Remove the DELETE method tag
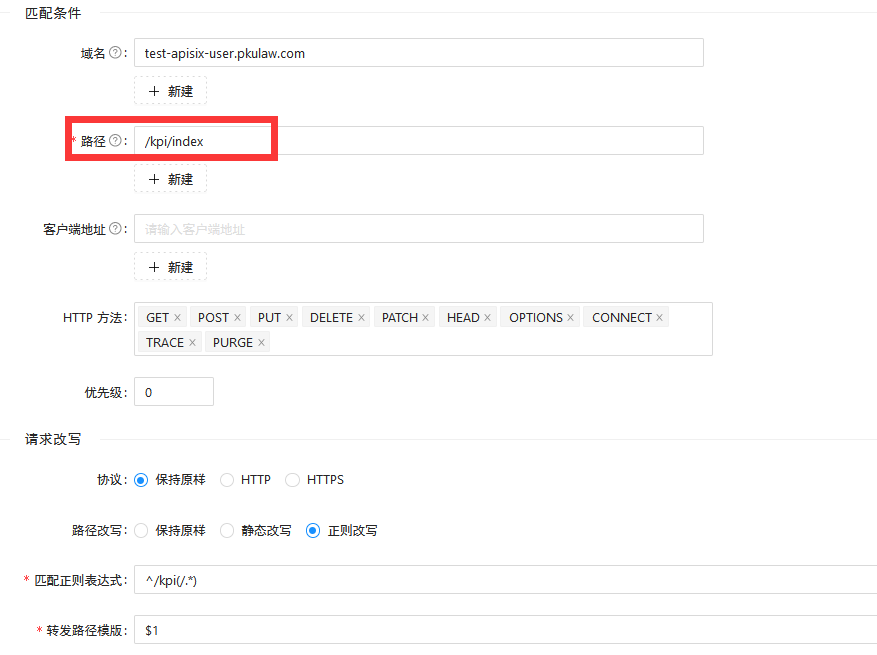This screenshot has height=655, width=877. [361, 318]
